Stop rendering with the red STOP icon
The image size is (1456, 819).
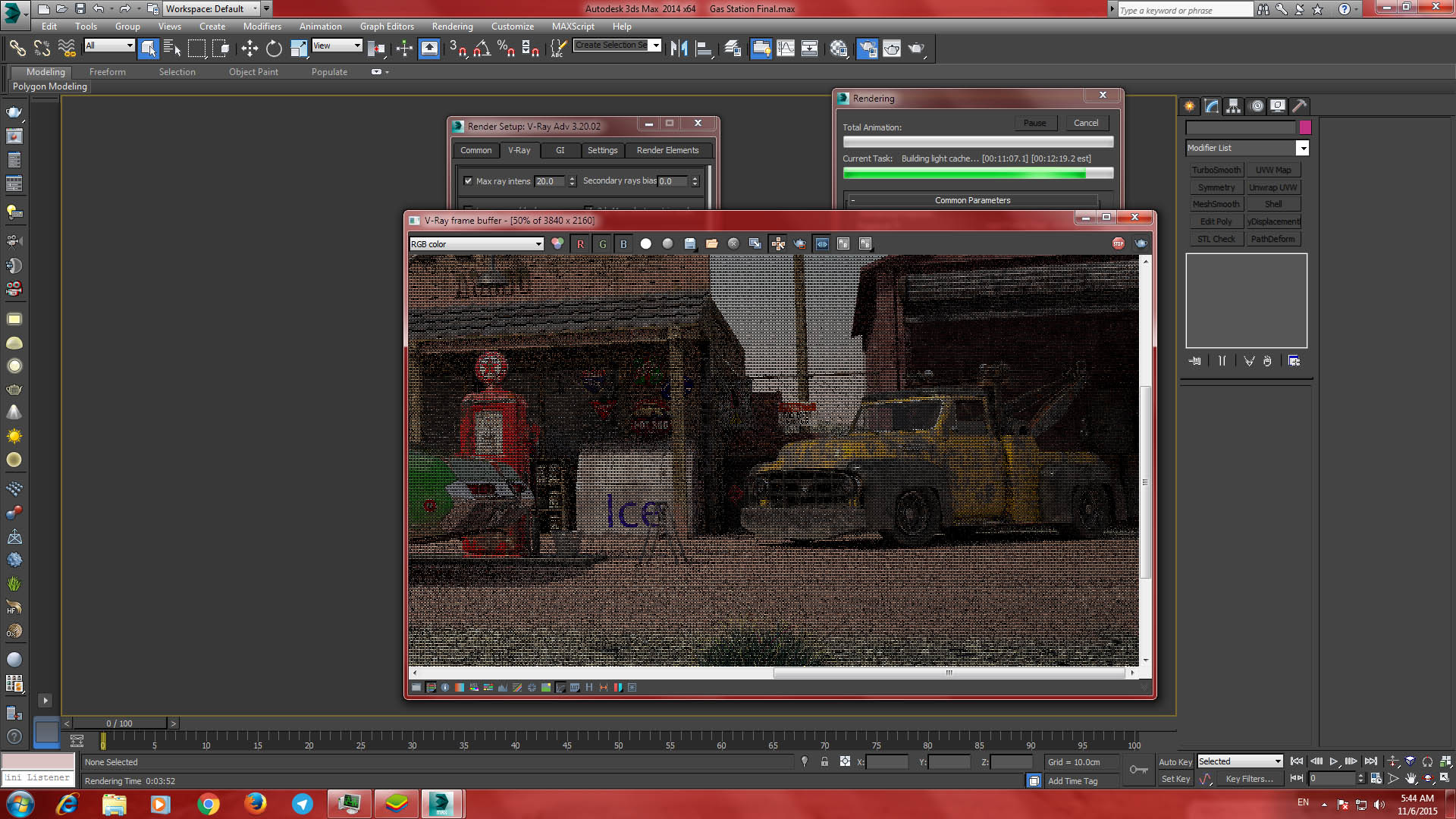coord(1118,243)
